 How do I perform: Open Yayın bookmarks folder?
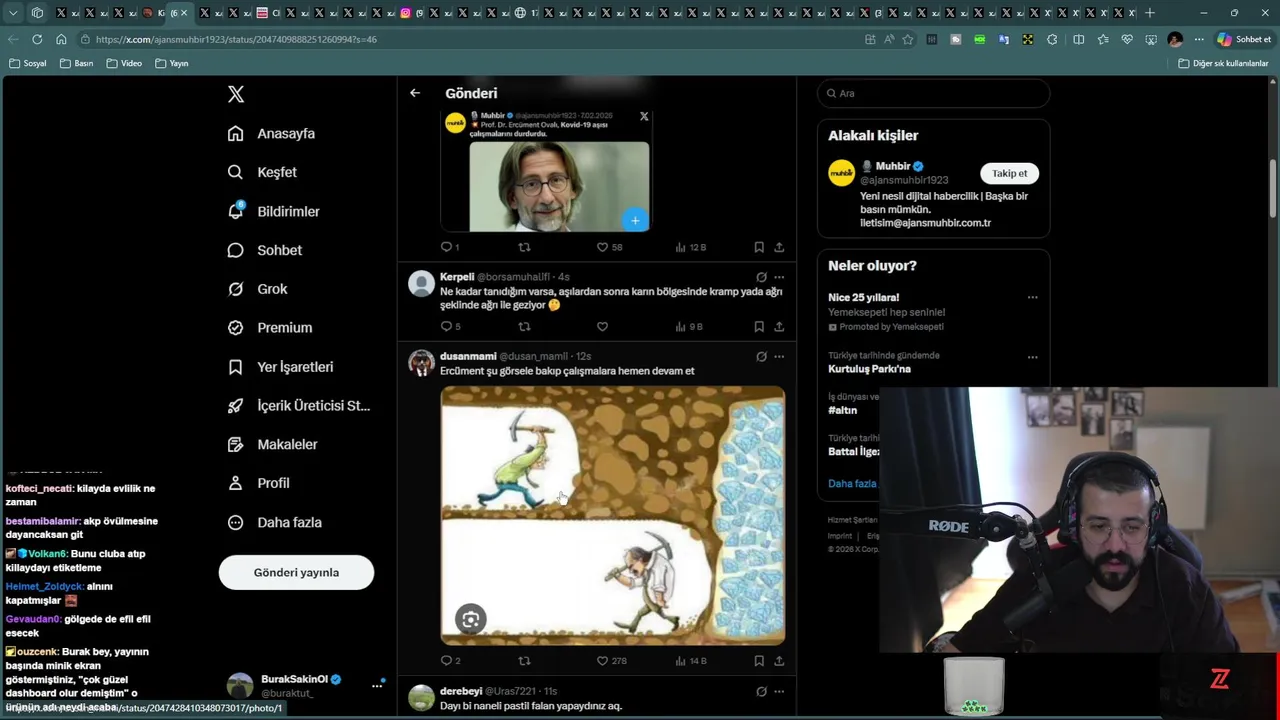(172, 63)
